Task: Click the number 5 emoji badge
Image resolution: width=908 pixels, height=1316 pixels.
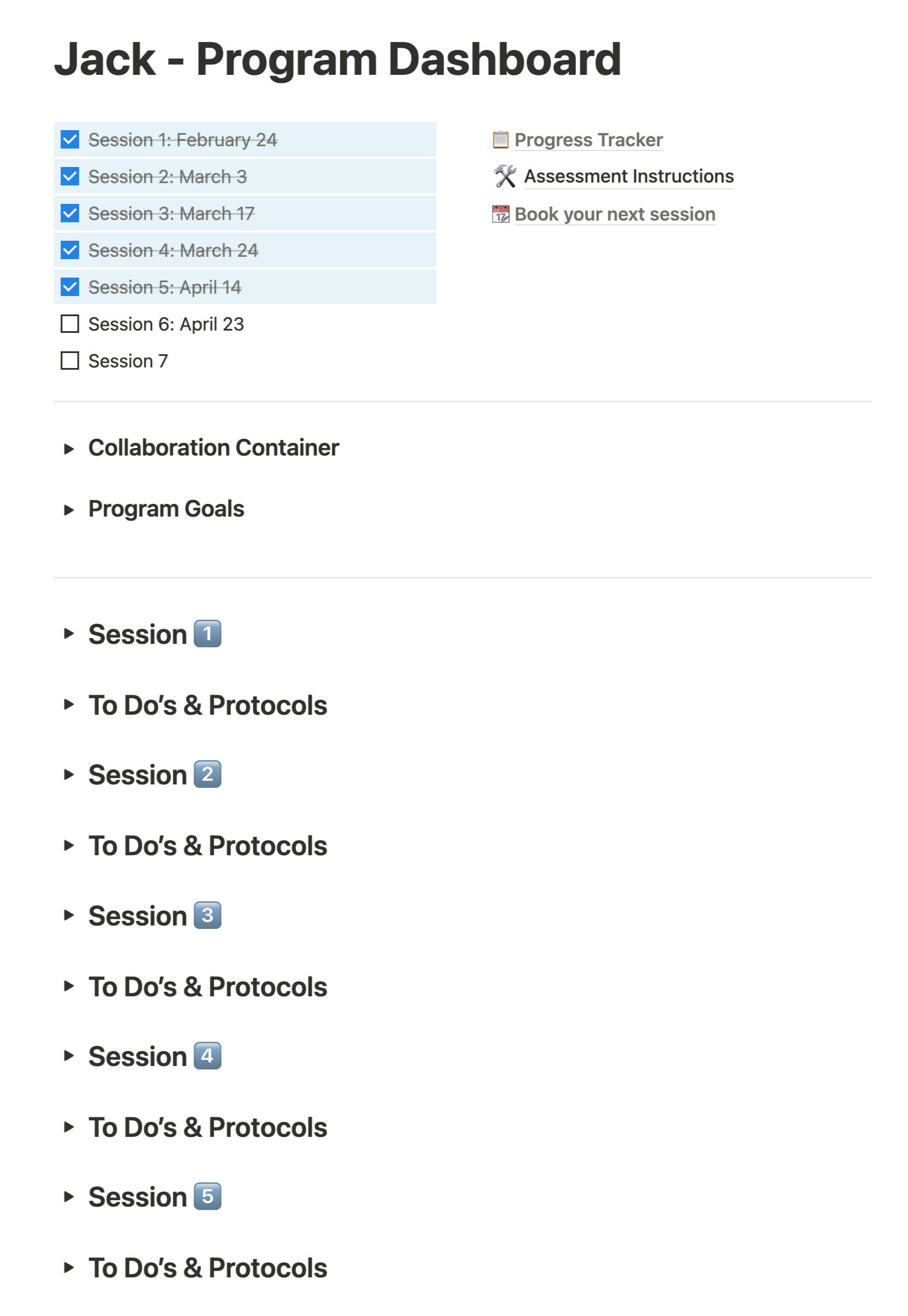Action: pos(207,1197)
